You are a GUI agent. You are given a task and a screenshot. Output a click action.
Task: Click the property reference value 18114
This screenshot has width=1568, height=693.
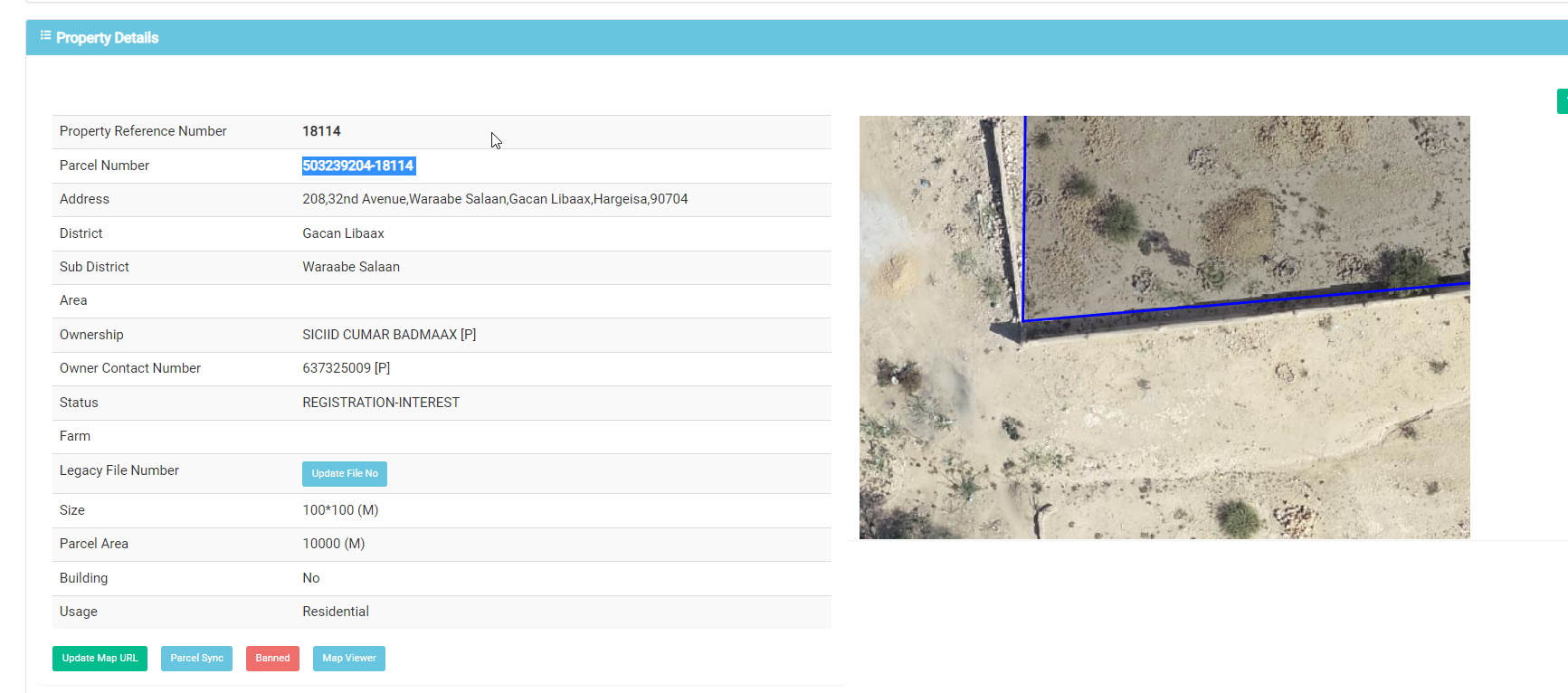(321, 131)
